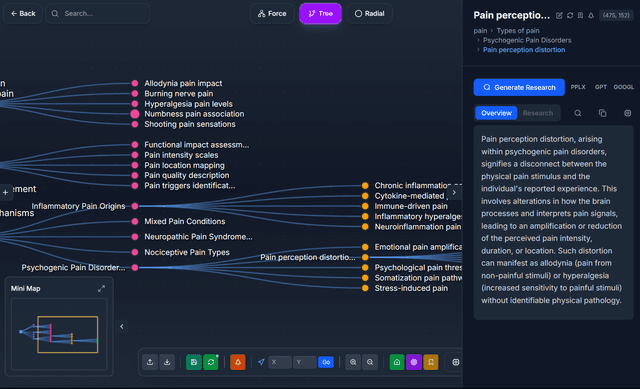640x389 pixels.
Task: Go back using the Back button
Action: pyautogui.click(x=23, y=13)
